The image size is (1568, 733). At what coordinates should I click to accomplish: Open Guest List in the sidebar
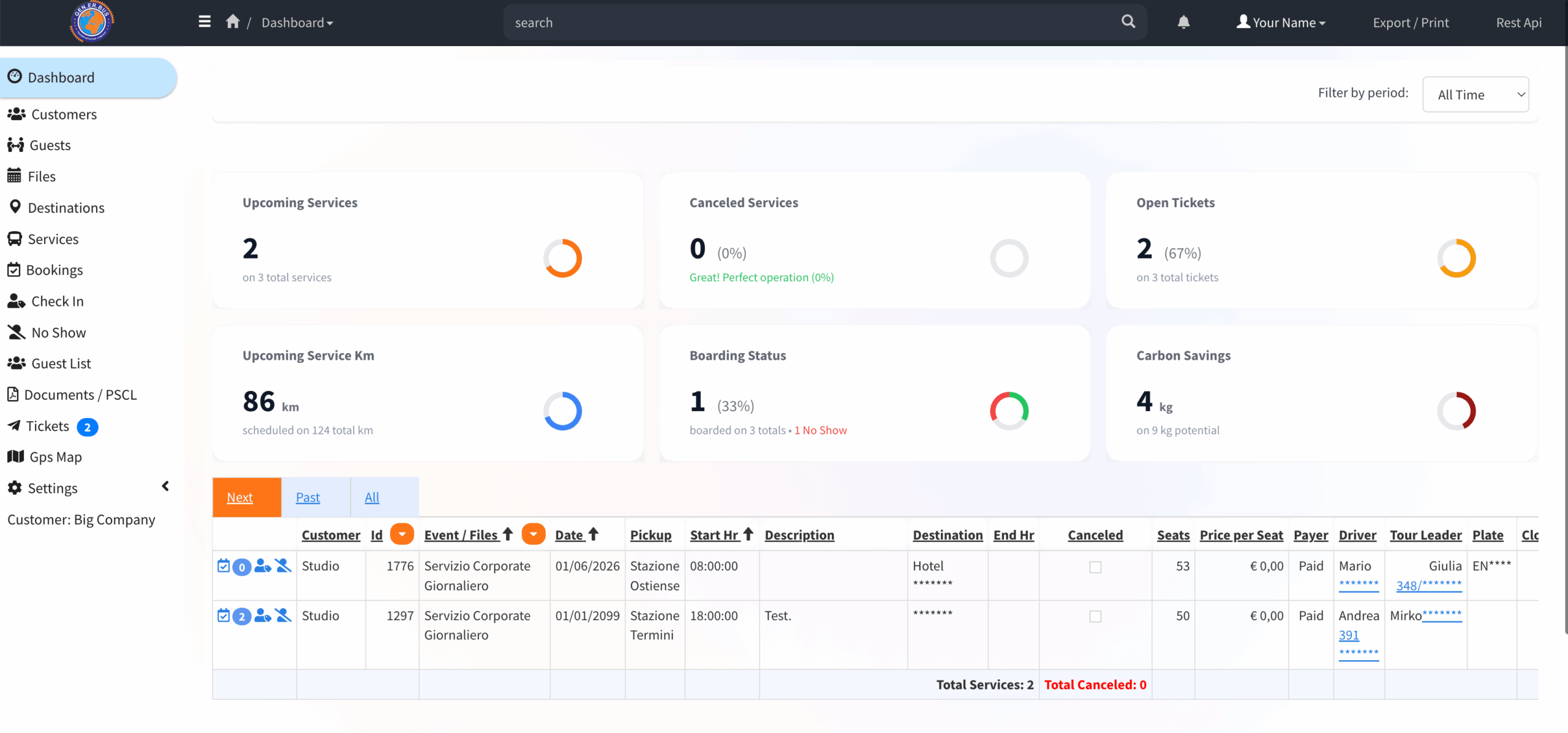pyautogui.click(x=49, y=363)
